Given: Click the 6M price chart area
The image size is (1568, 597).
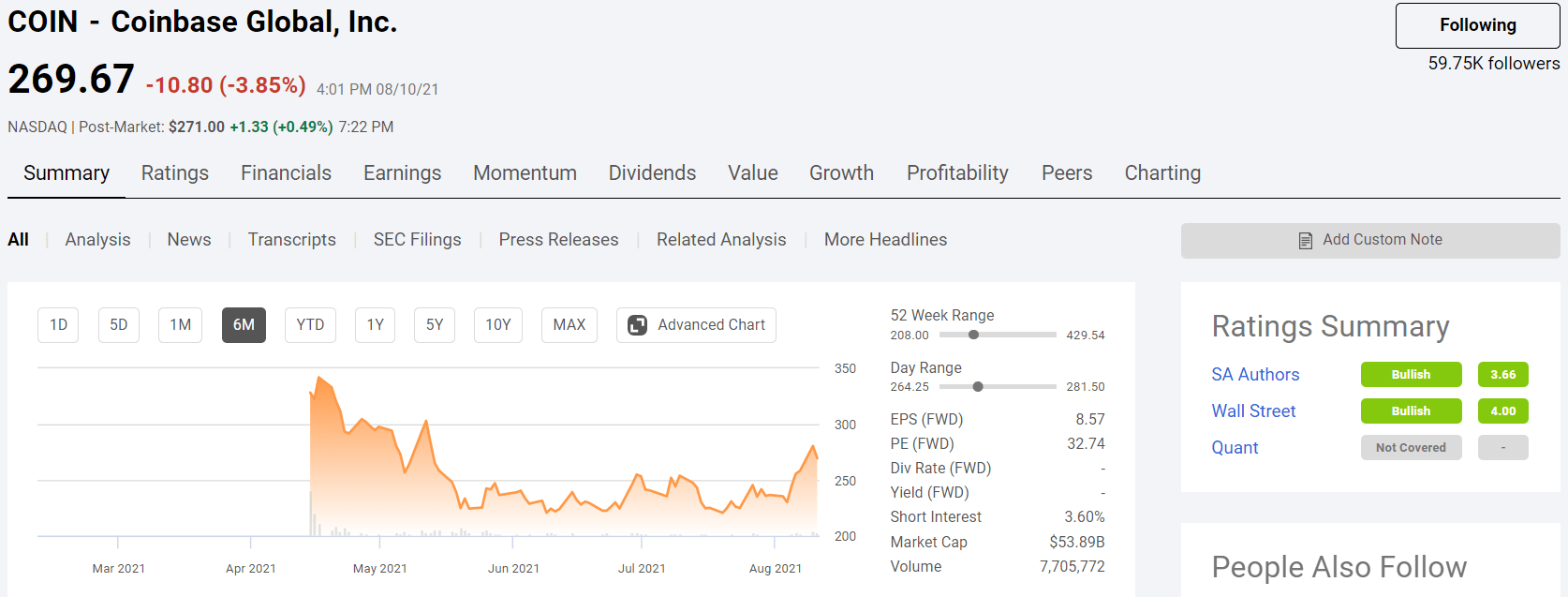Looking at the screenshot, I should click(428, 452).
